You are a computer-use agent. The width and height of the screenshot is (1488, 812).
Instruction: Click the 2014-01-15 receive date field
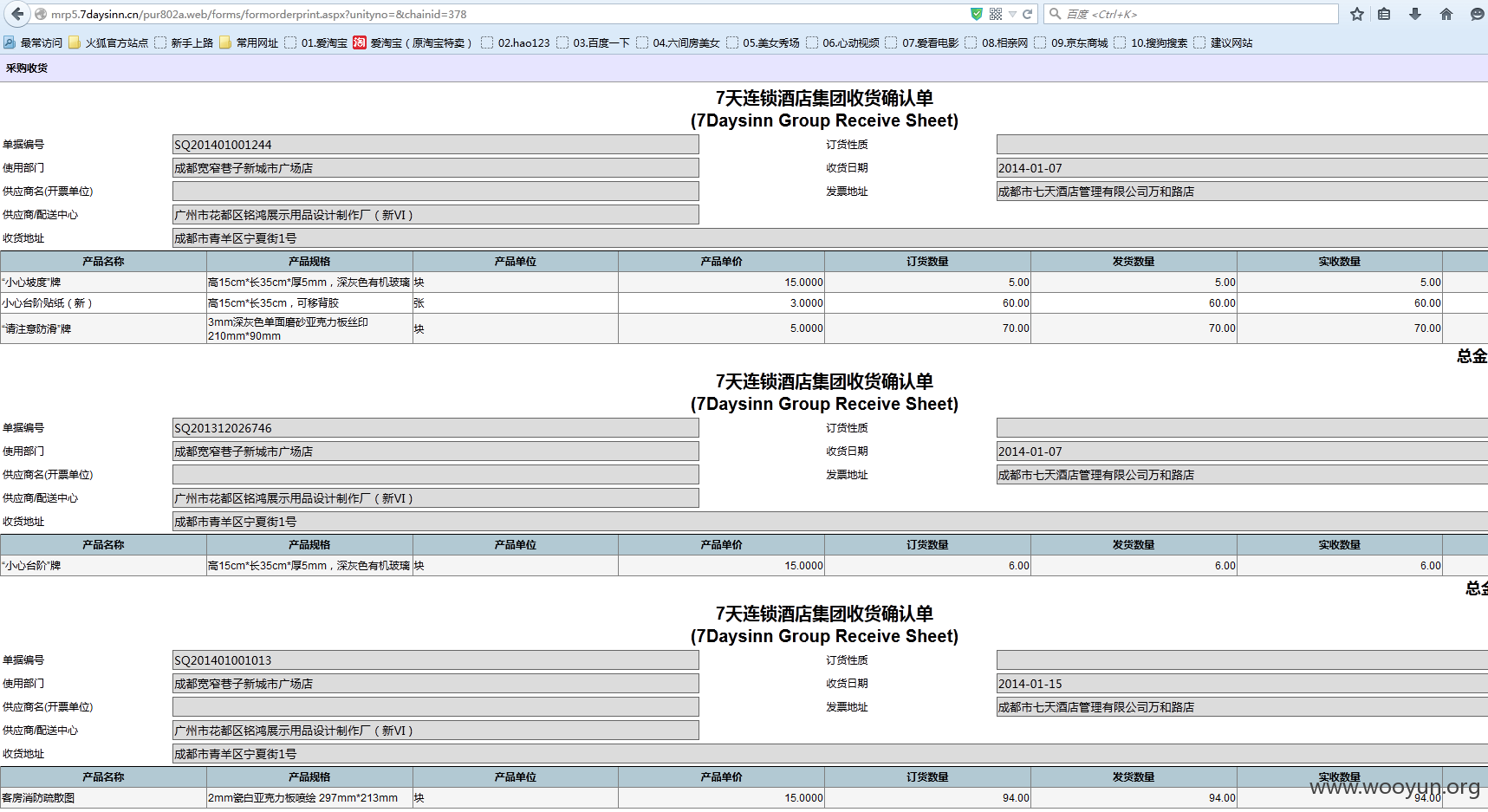click(1242, 684)
